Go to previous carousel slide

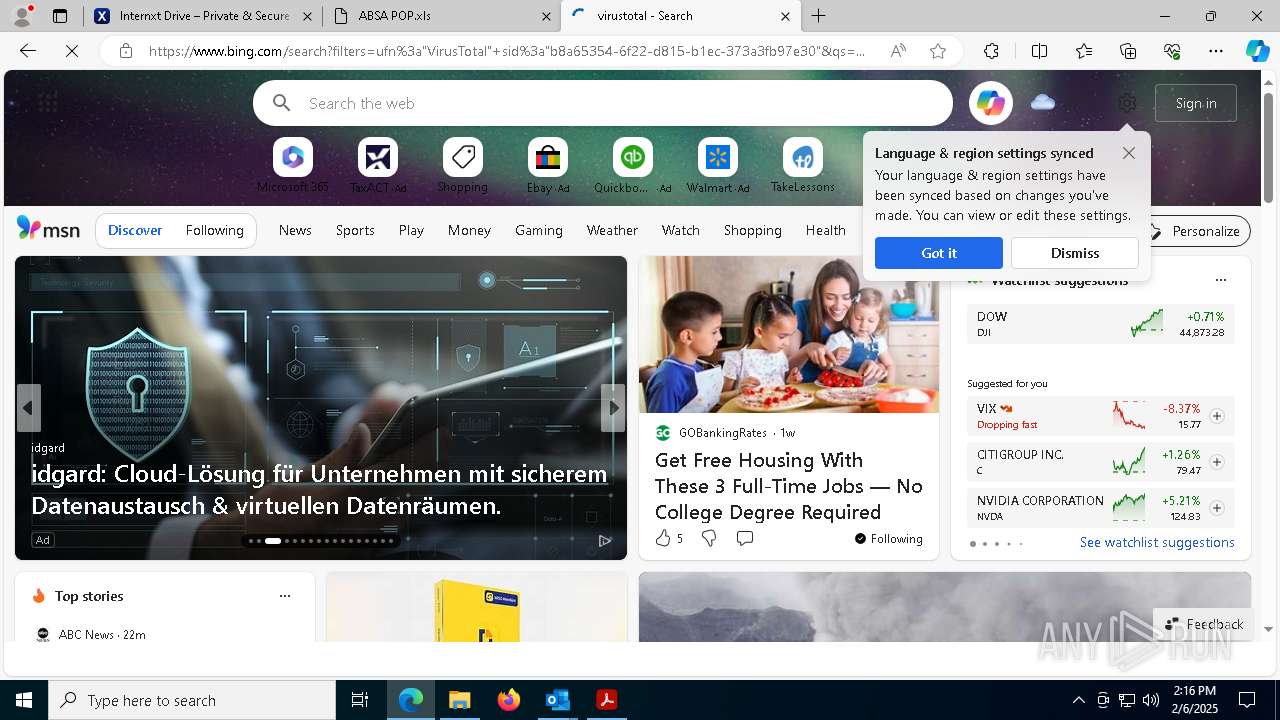click(x=28, y=408)
